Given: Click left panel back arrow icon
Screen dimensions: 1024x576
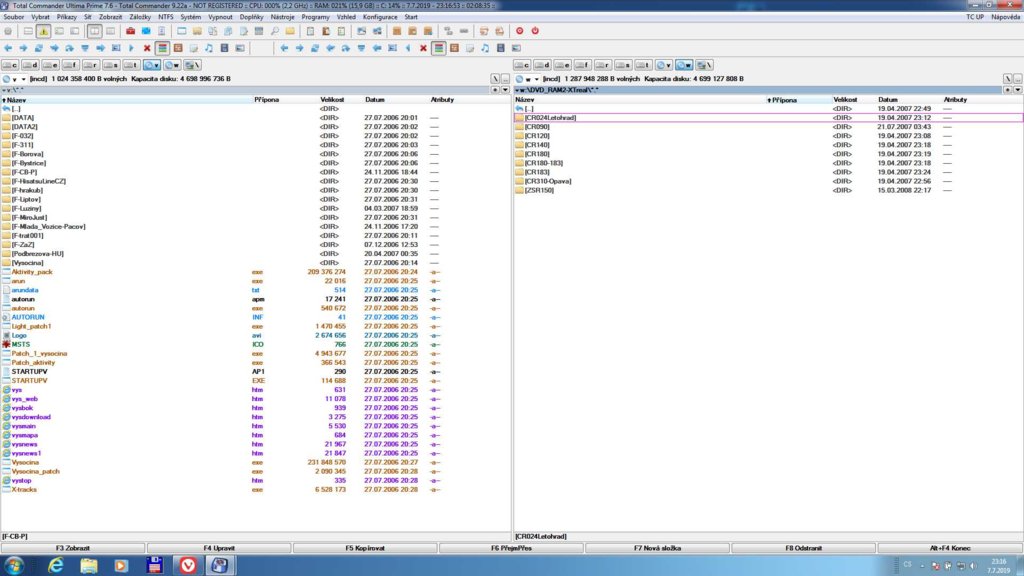Looking at the screenshot, I should pos(8,48).
